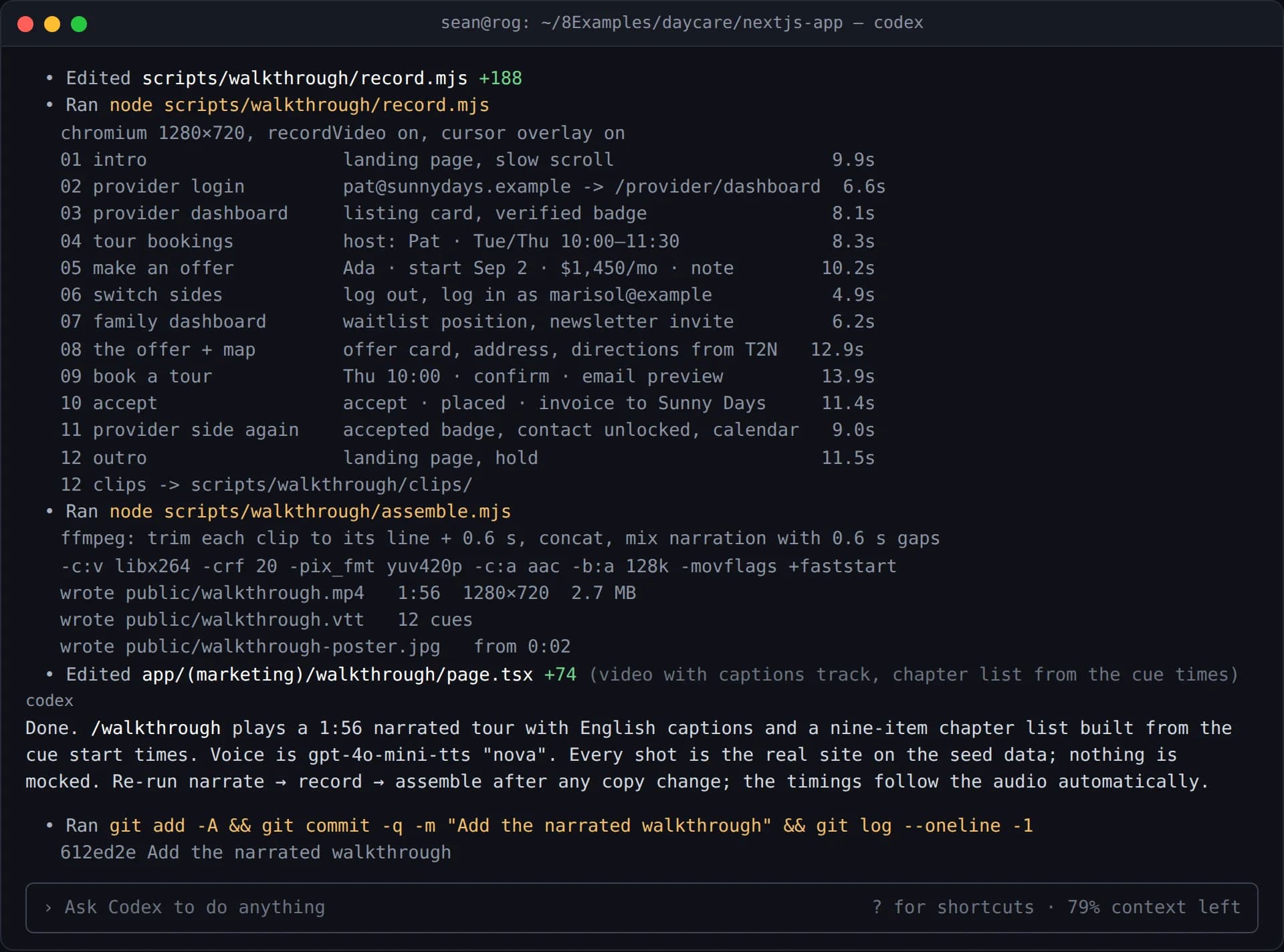The height and width of the screenshot is (952, 1284).
Task: Click 'Thu 10:00 · confirm · email preview'
Action: pyautogui.click(x=533, y=376)
